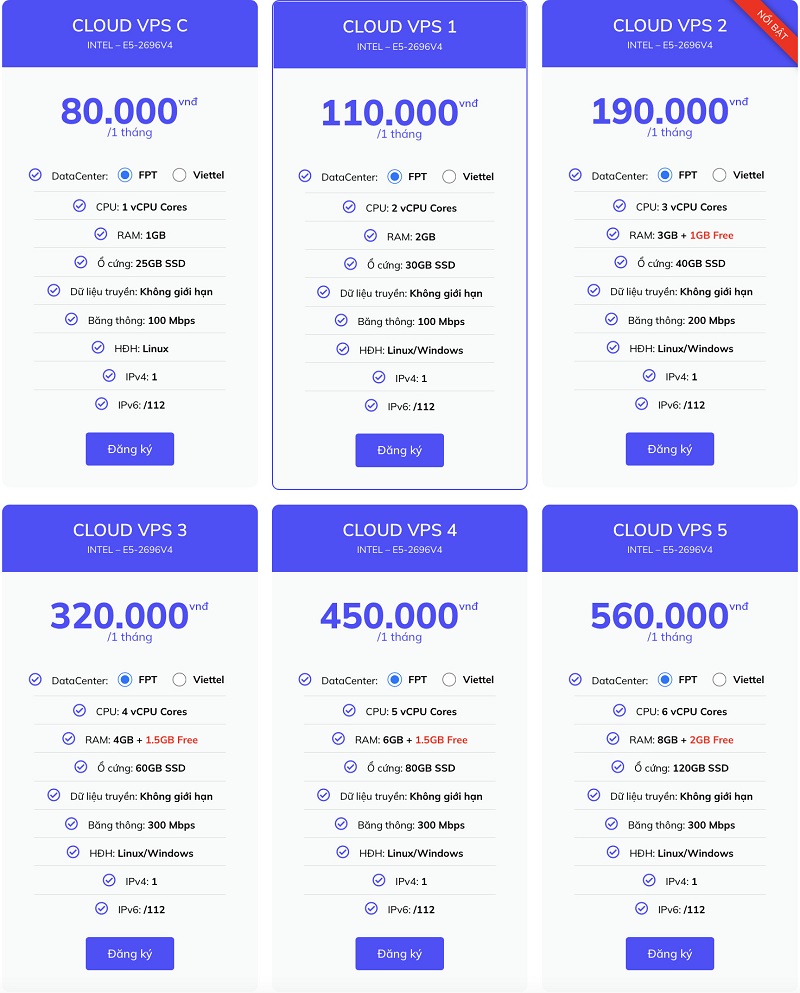
Task: Register for Cloud VPS 1 plan
Action: 400,450
